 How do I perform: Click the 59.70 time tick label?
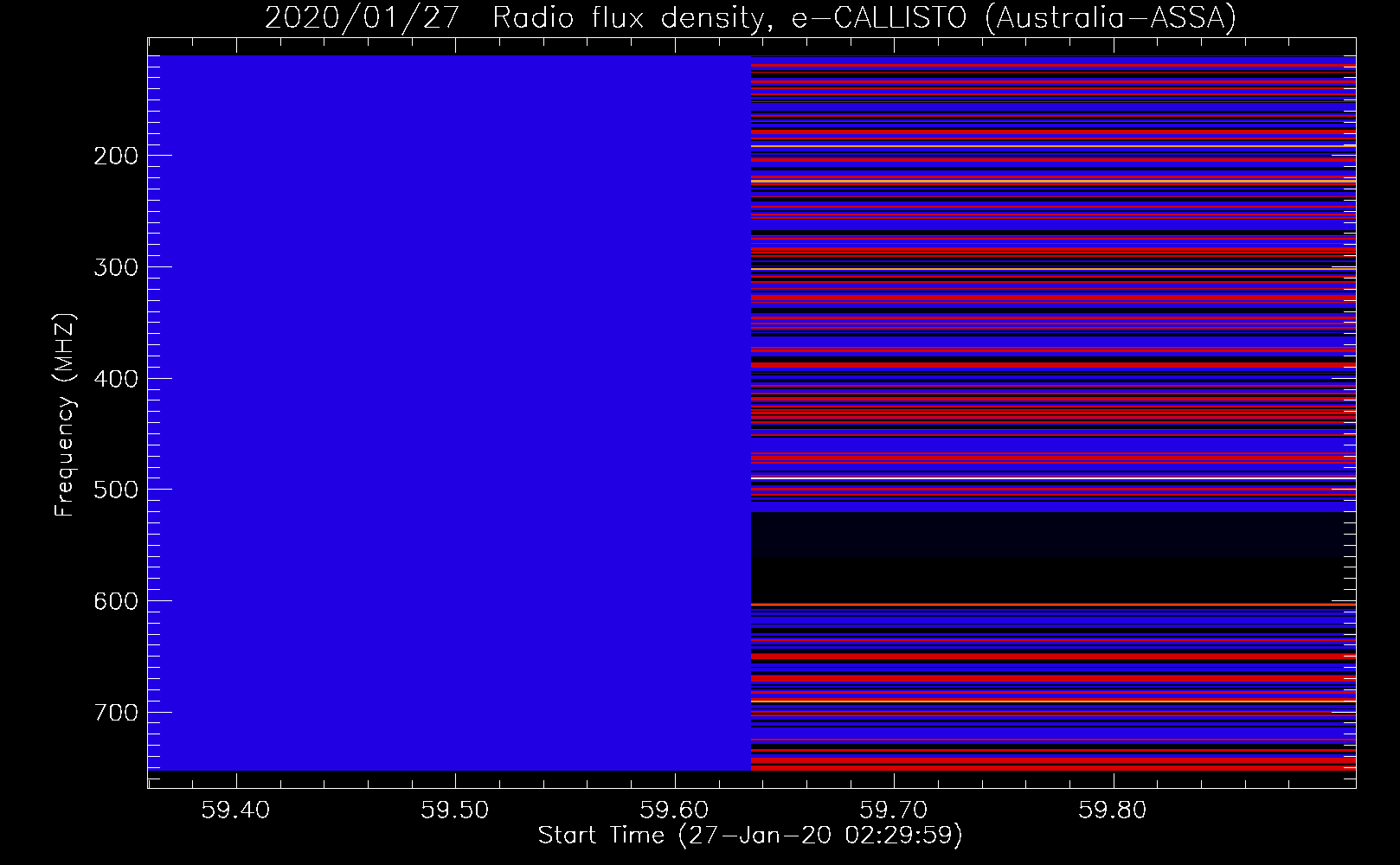[x=894, y=811]
